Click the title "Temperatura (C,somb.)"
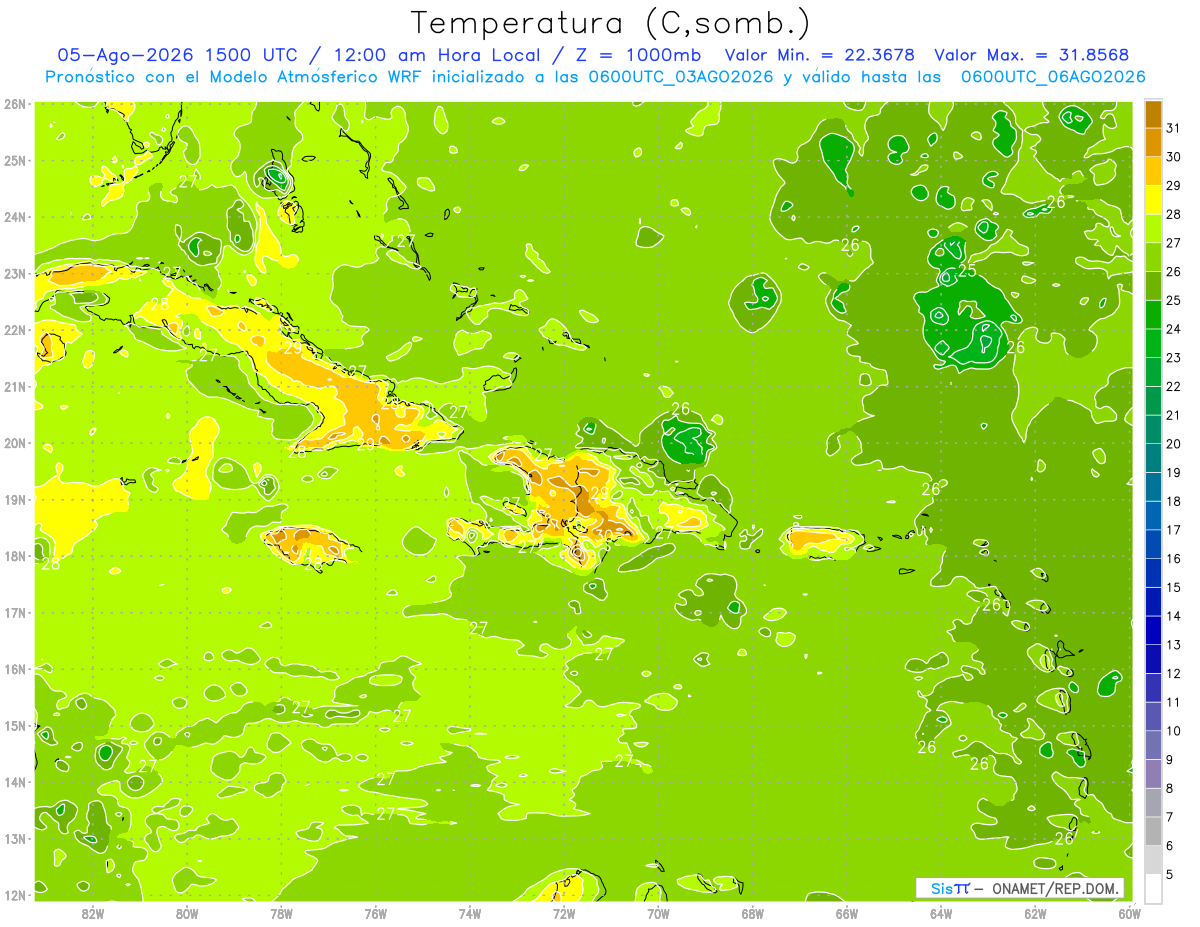The width and height of the screenshot is (1200, 927). click(611, 23)
